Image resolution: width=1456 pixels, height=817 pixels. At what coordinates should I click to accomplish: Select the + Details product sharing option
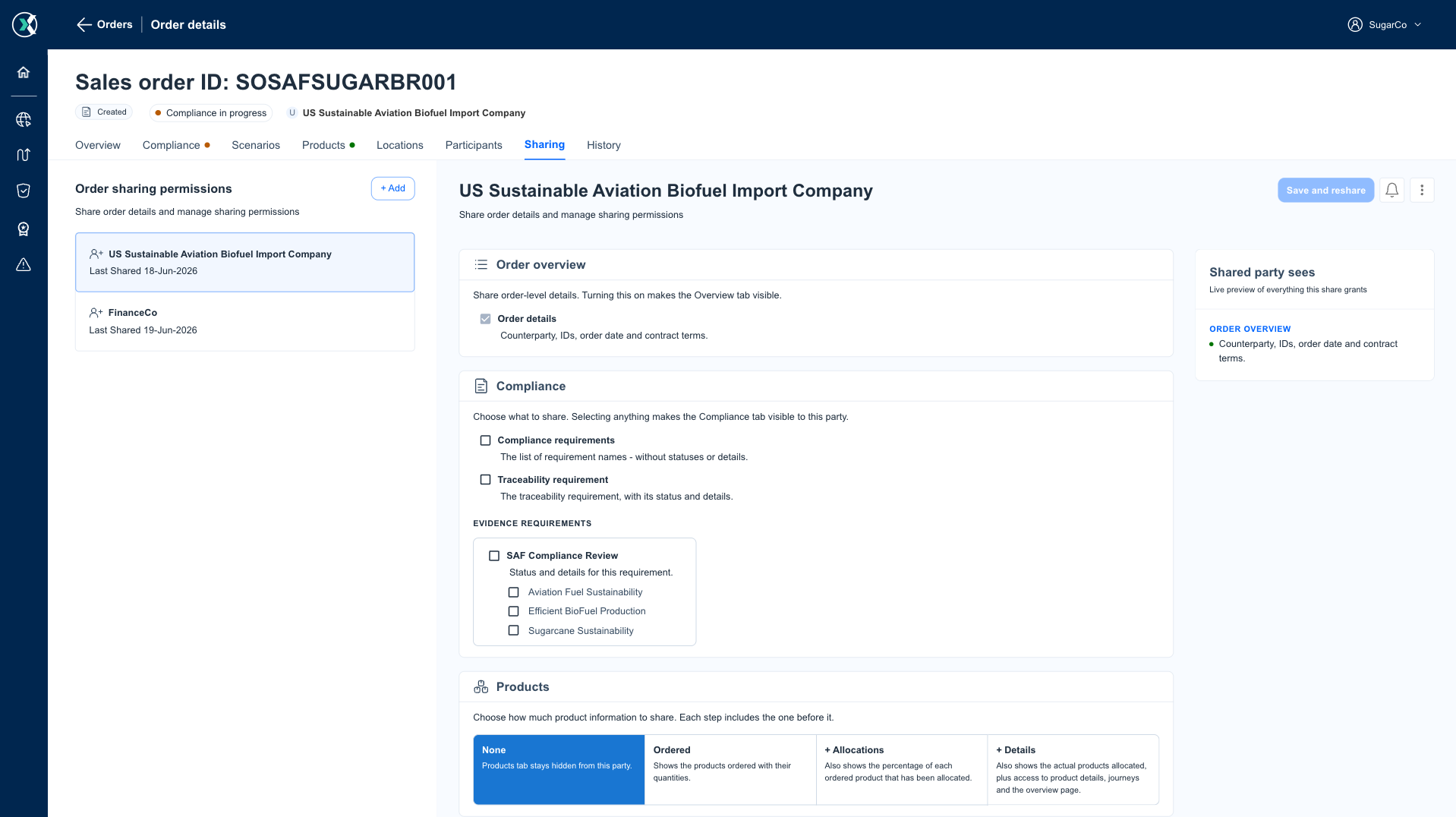click(x=1073, y=769)
